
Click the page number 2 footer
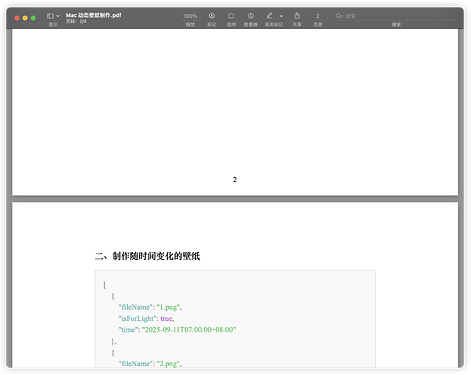coord(235,180)
